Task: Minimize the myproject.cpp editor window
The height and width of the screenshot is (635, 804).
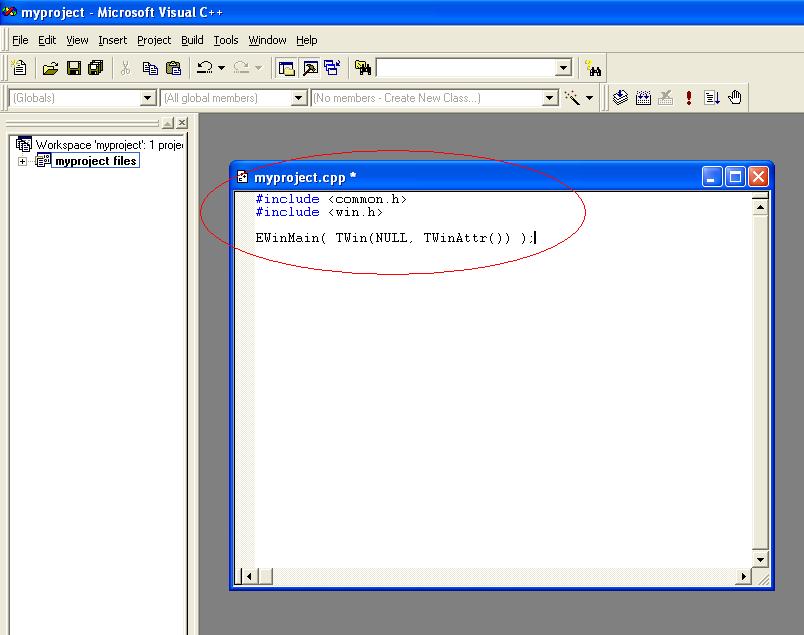Action: coord(712,177)
